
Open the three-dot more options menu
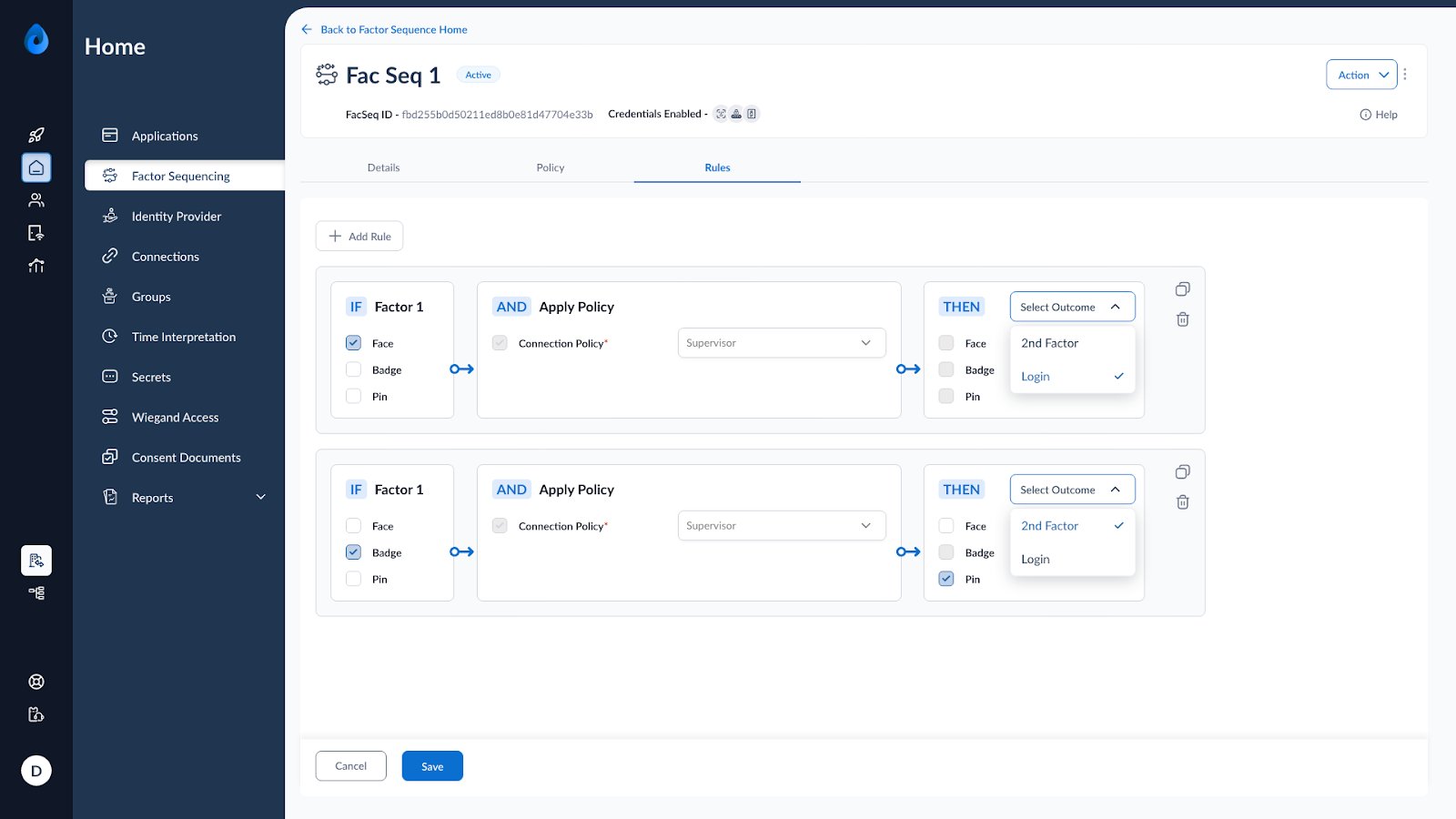[1405, 75]
